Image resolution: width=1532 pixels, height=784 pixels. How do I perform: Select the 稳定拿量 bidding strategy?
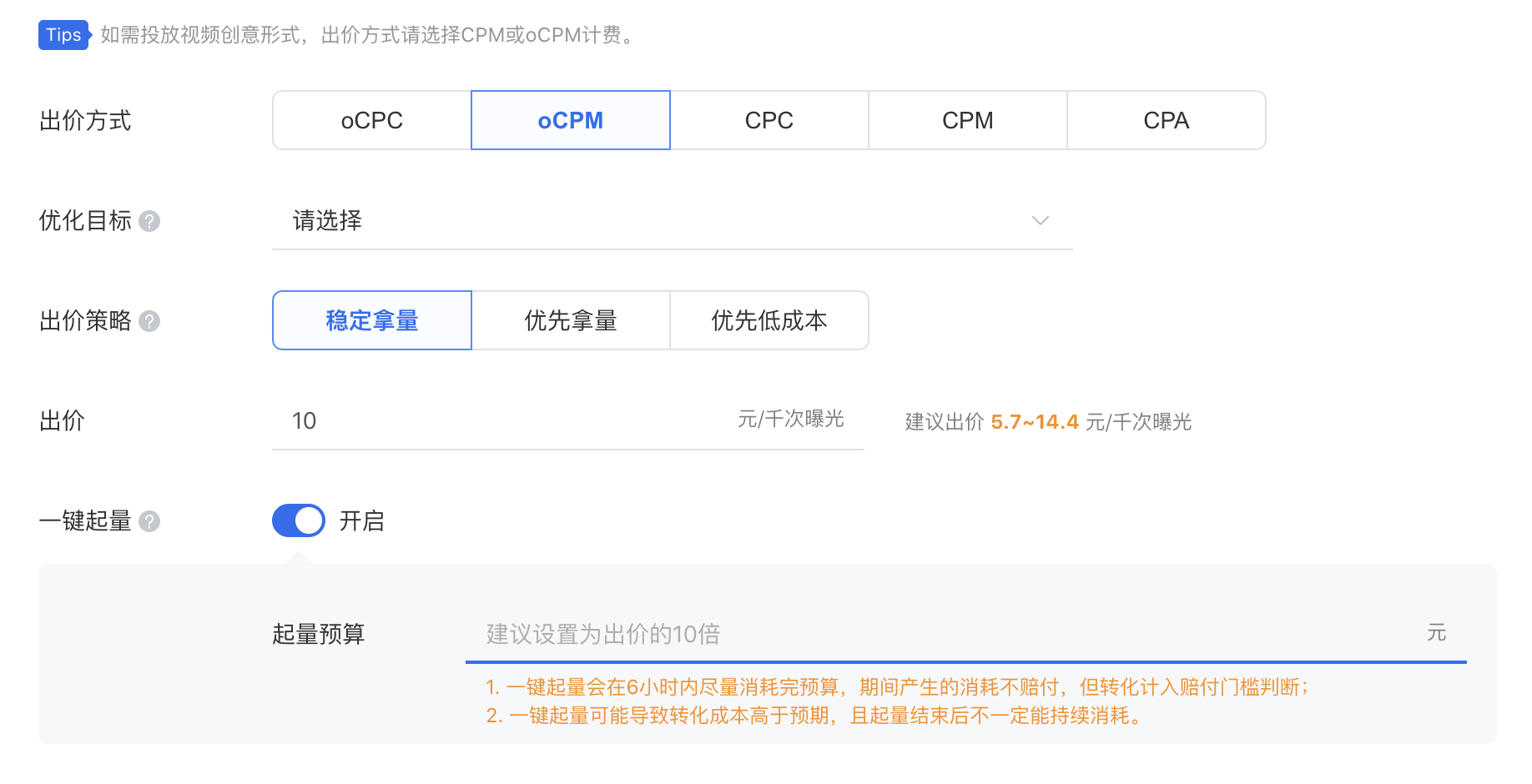tap(371, 320)
